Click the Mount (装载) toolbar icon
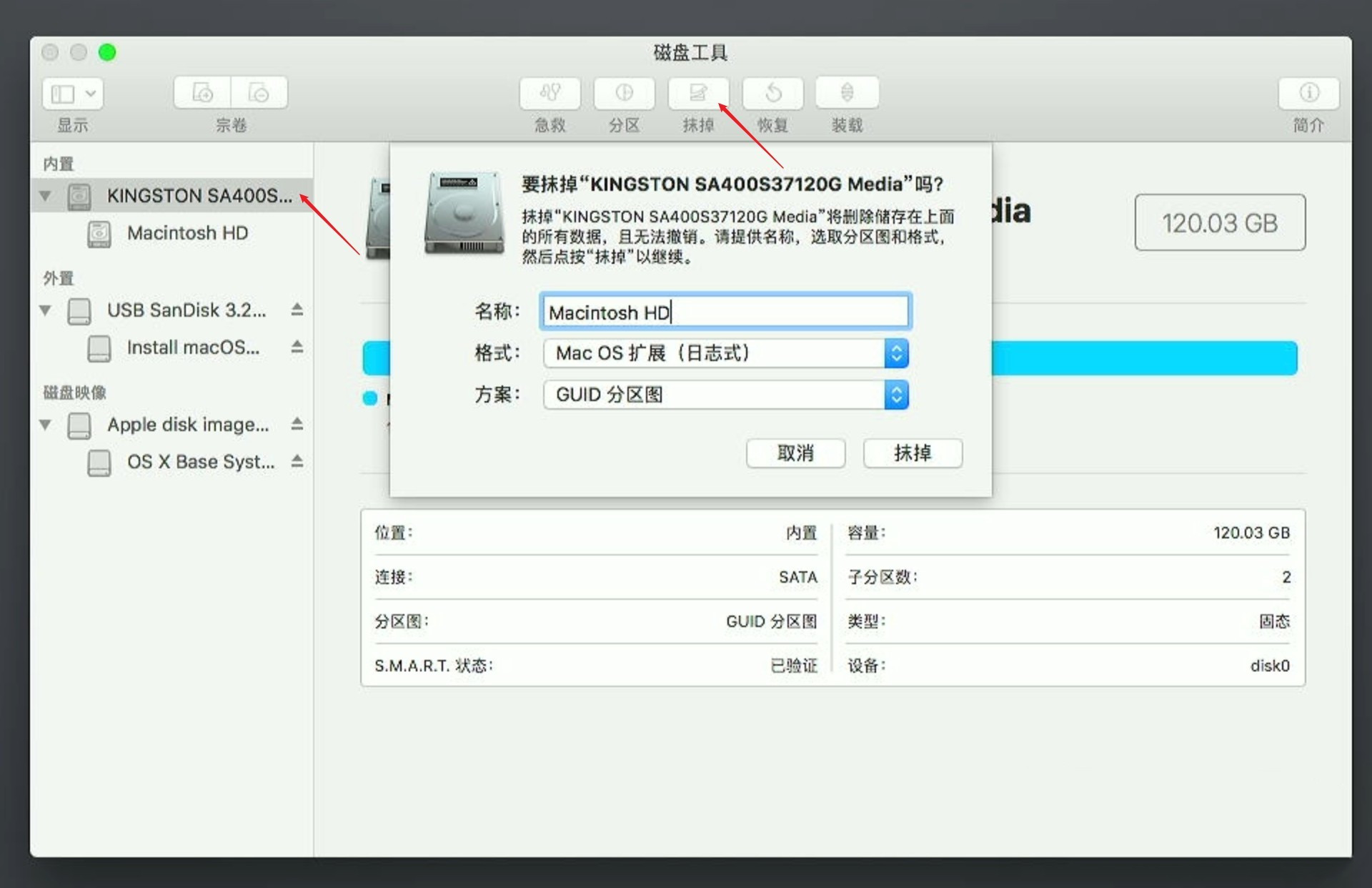 click(x=847, y=93)
